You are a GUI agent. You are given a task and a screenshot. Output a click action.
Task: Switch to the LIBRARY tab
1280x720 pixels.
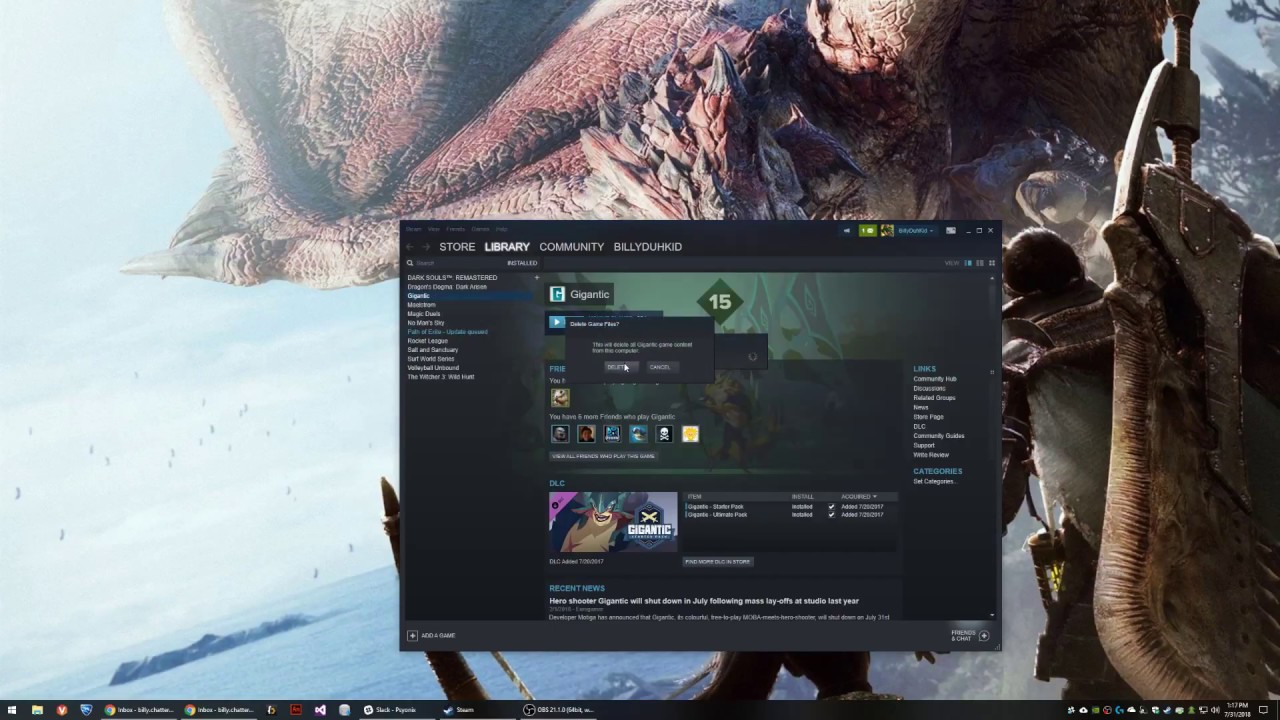pyautogui.click(x=507, y=247)
